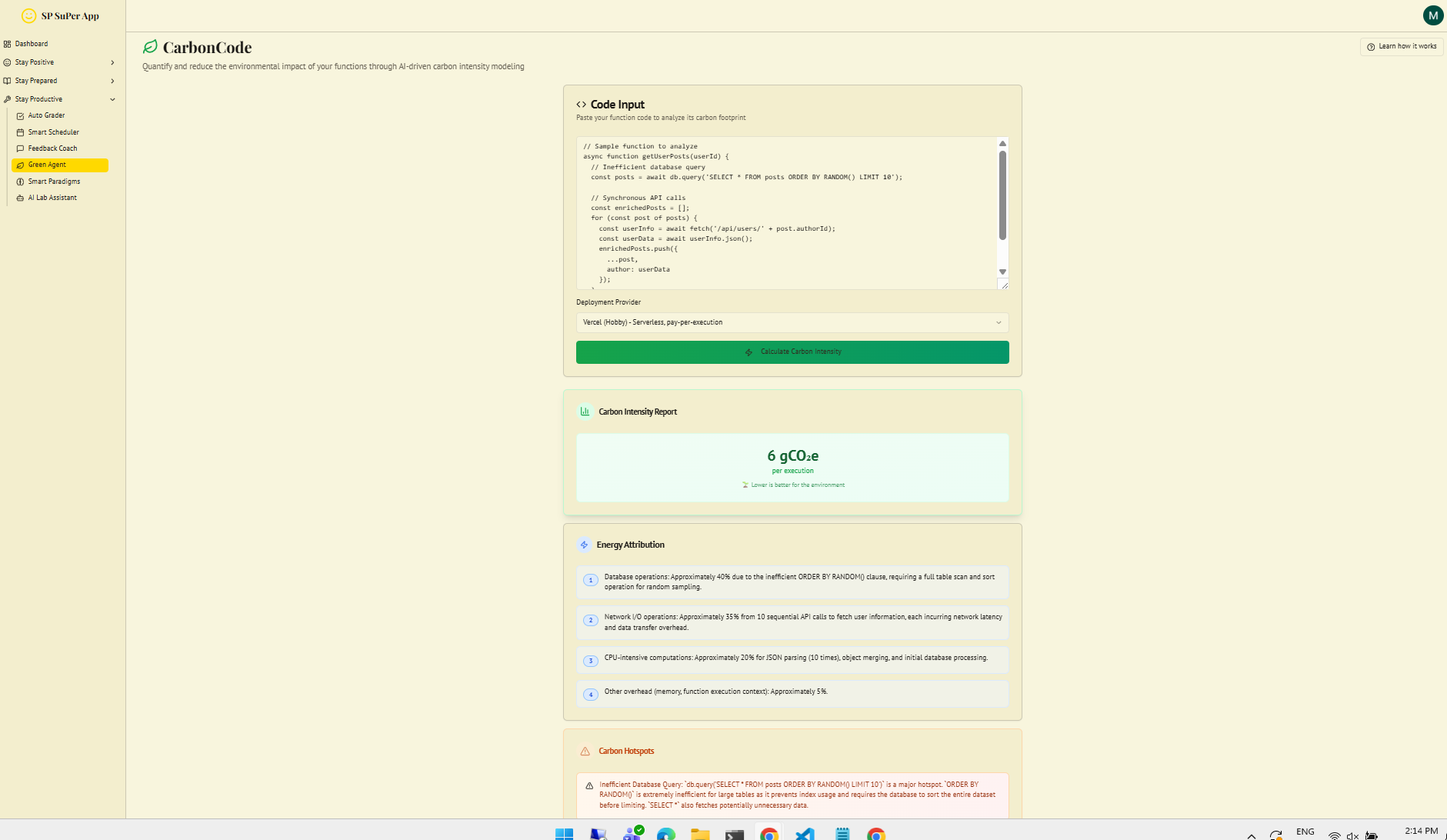The height and width of the screenshot is (840, 1447).
Task: Click the code textarea scroll down arrow
Action: coord(1002,272)
